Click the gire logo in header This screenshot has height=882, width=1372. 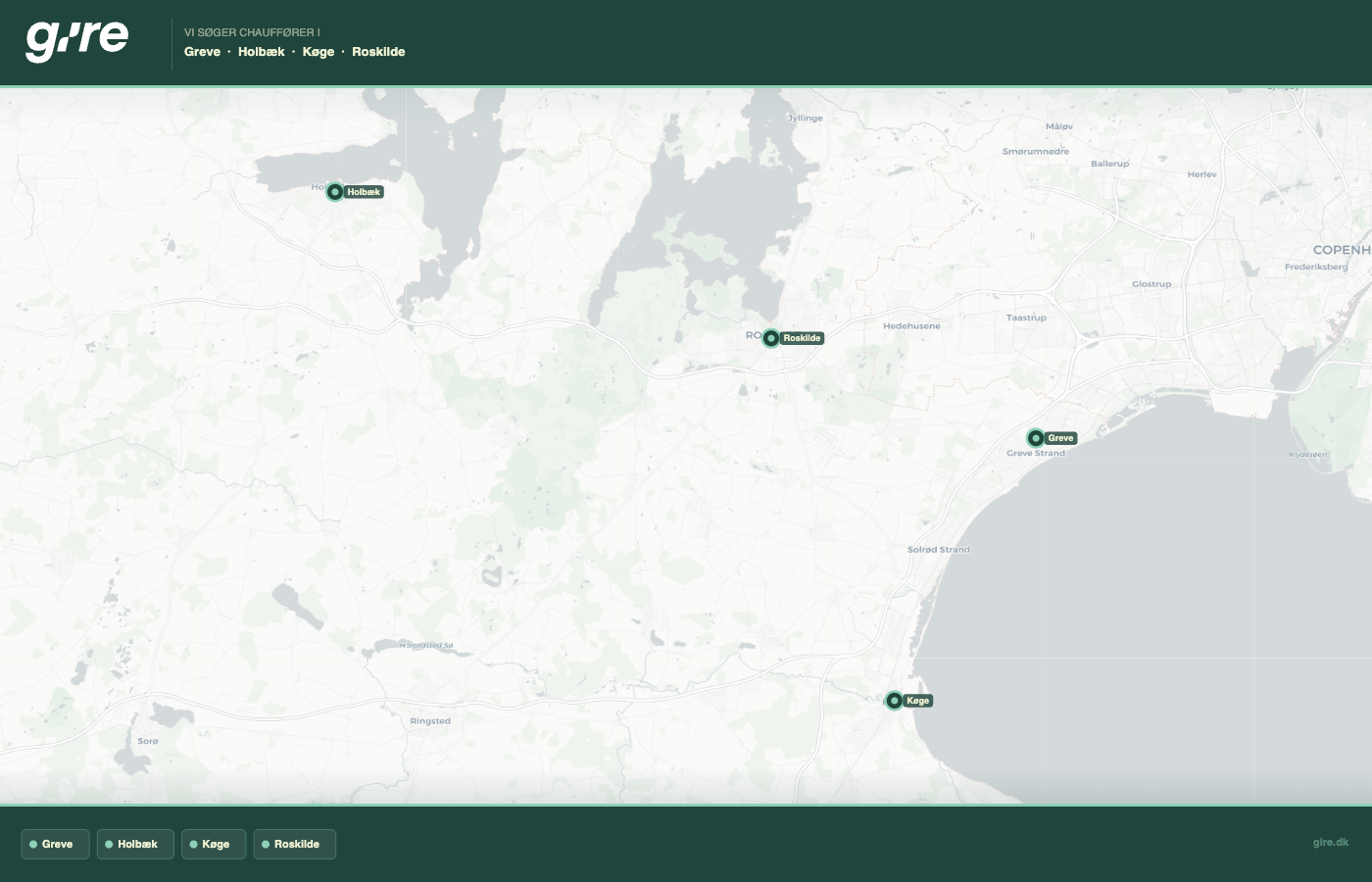pos(77,41)
